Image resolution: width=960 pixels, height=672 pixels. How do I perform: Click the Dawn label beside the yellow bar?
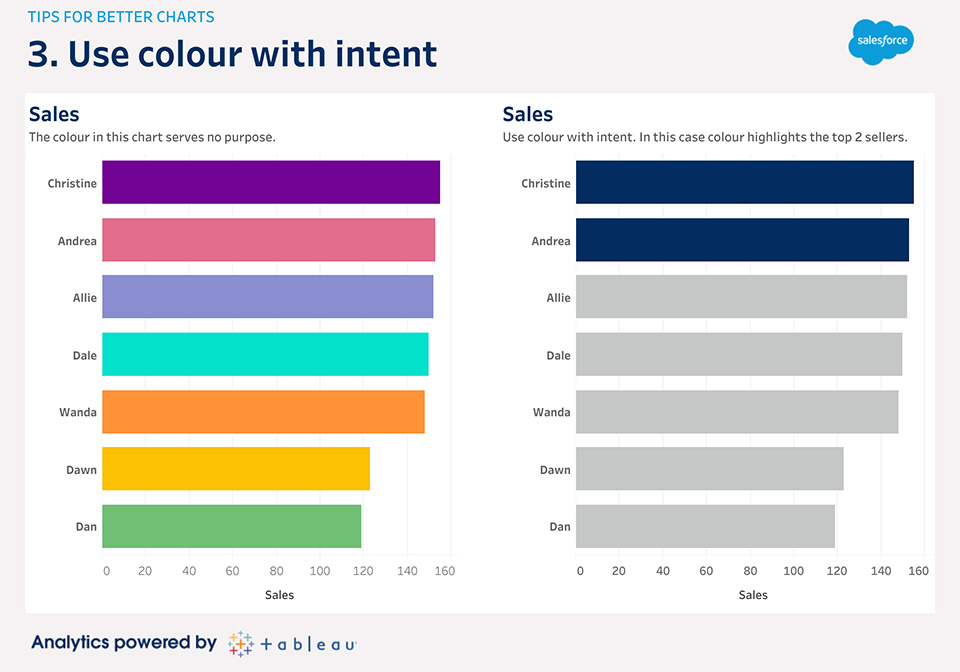[x=81, y=470]
